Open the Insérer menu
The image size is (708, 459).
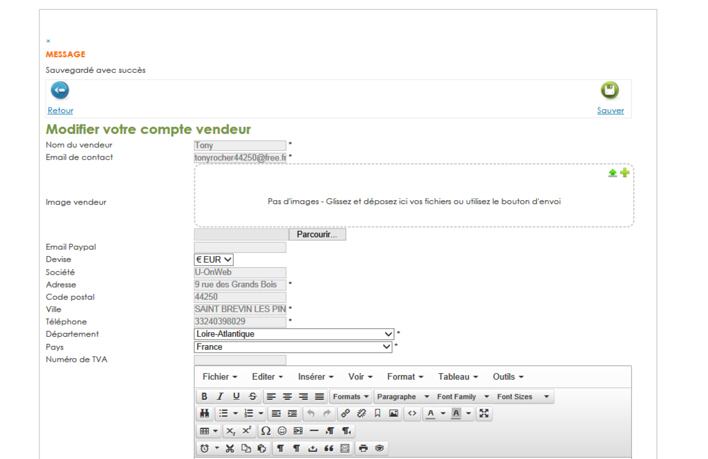pos(316,376)
